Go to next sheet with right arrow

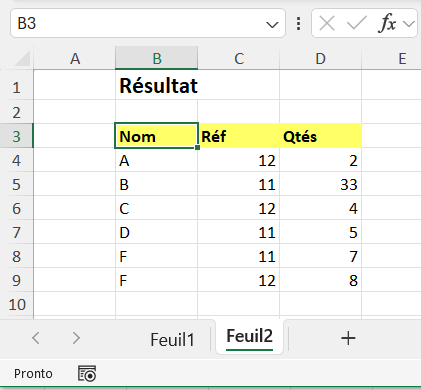click(x=76, y=338)
